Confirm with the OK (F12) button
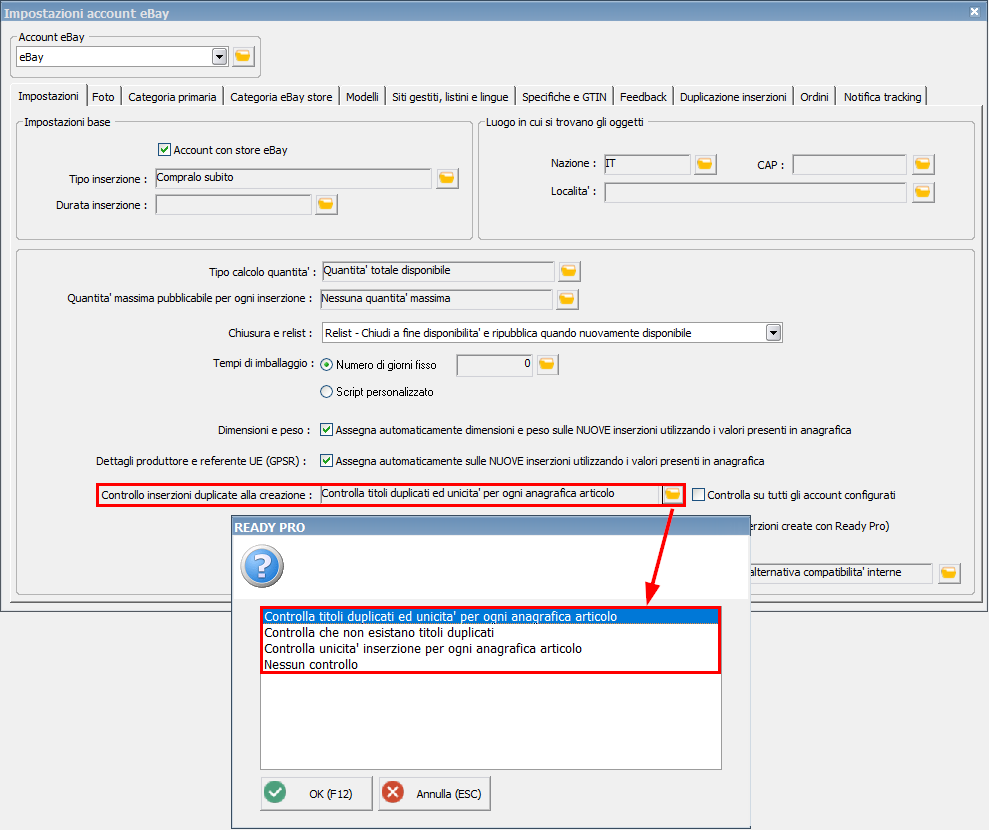 pos(317,793)
